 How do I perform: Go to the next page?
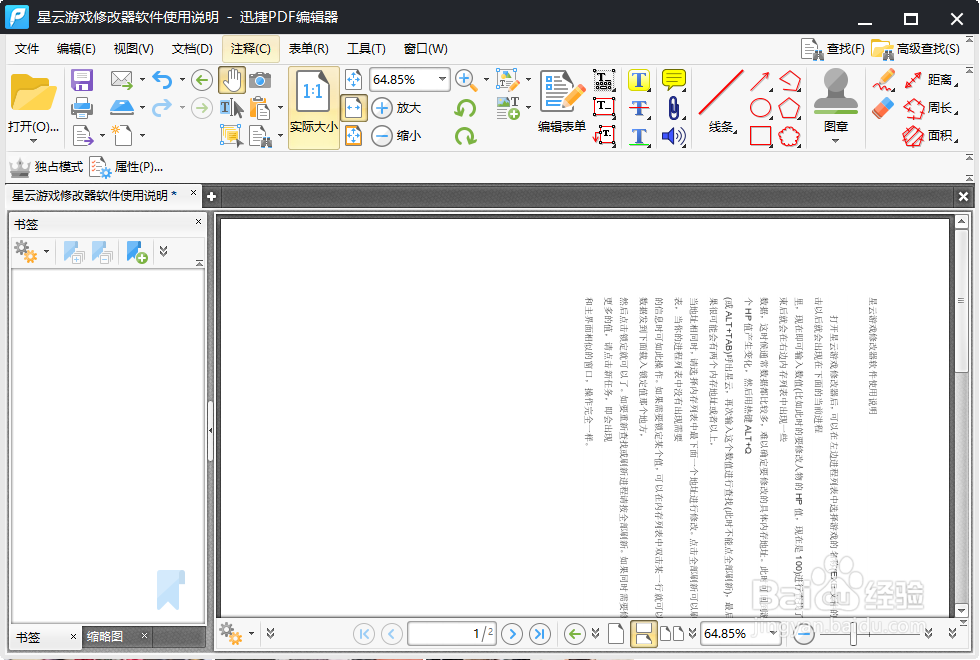tap(512, 634)
